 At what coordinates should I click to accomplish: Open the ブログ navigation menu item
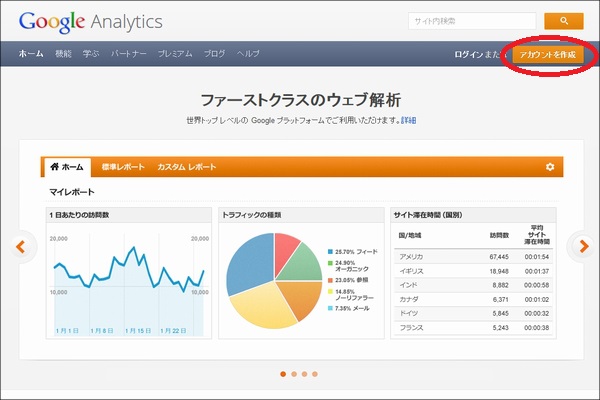coord(214,54)
